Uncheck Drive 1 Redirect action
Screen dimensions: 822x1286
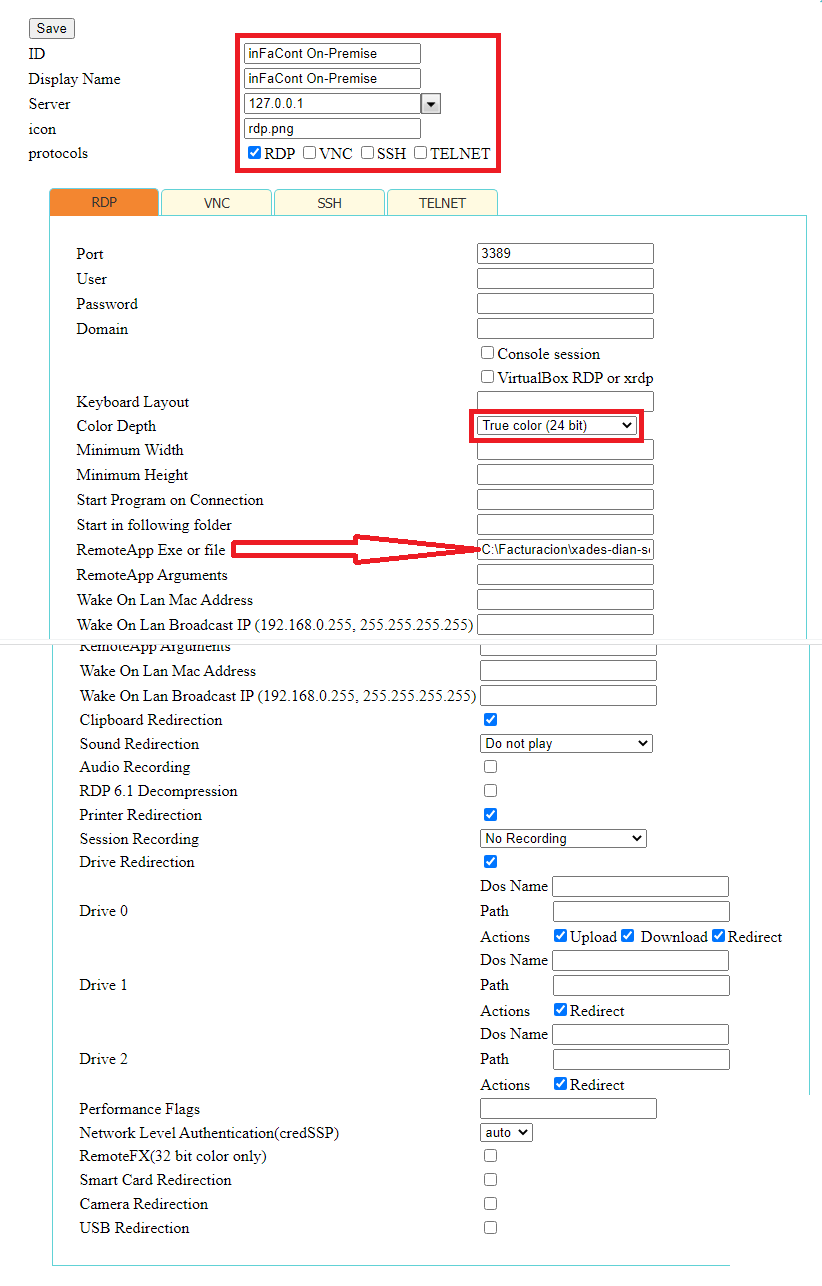pos(561,1010)
